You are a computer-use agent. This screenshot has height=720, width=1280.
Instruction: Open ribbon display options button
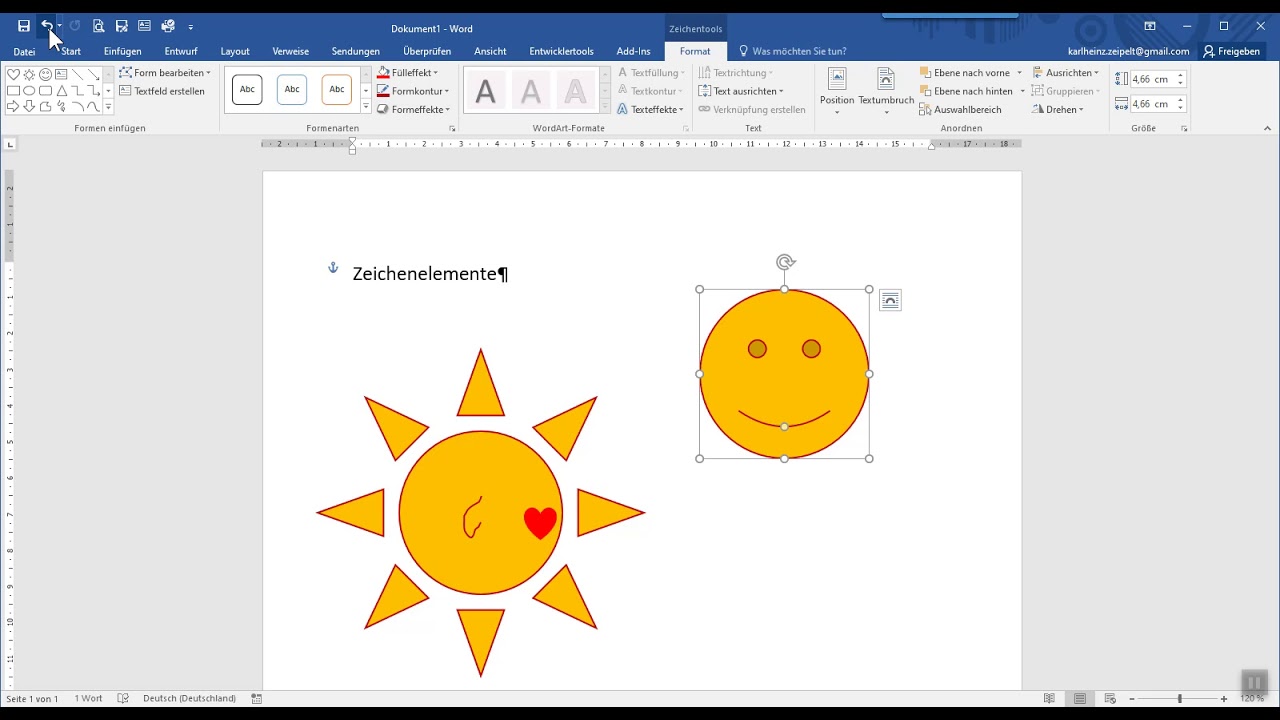[x=1150, y=26]
